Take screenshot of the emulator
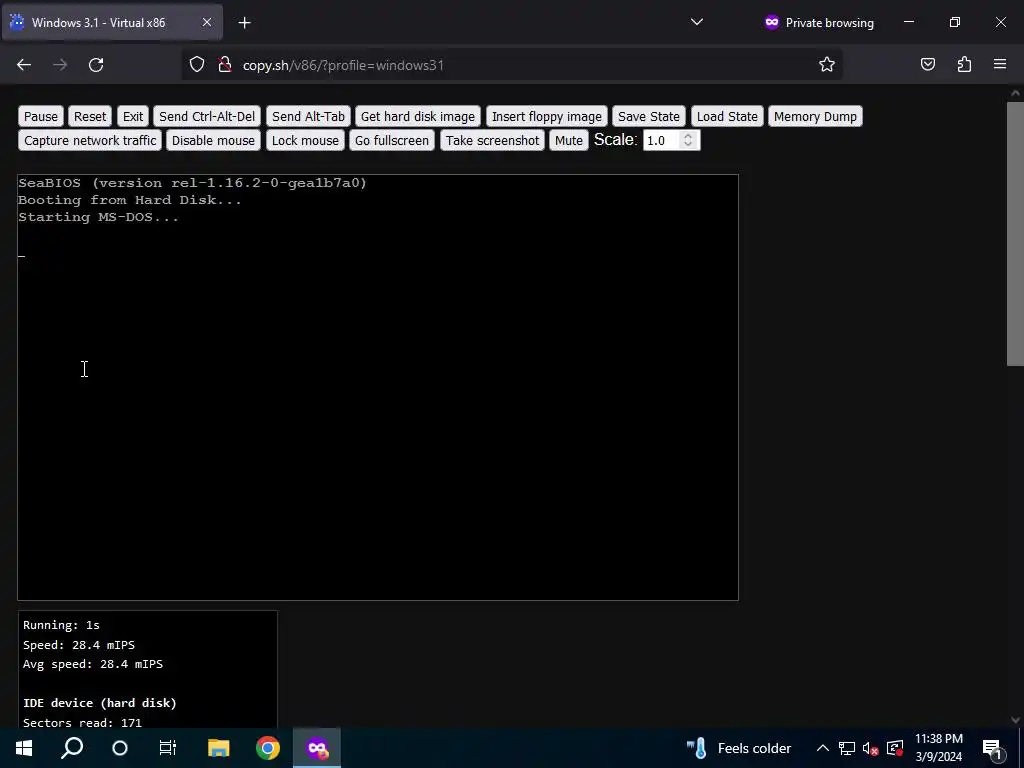Screen dimensions: 1024x768 pyautogui.click(x=492, y=140)
